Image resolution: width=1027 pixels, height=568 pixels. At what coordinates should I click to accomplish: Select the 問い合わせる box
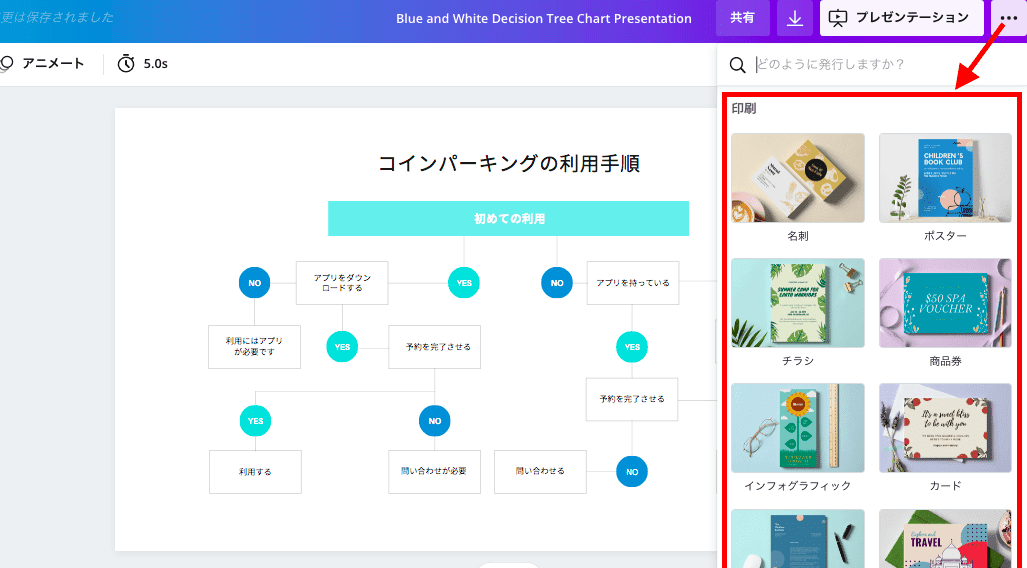tap(540, 472)
